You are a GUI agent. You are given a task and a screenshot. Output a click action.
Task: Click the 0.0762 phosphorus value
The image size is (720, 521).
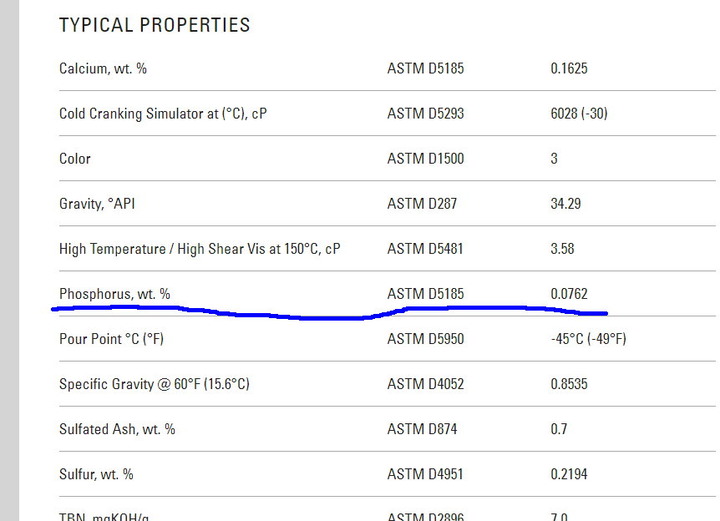tap(569, 294)
